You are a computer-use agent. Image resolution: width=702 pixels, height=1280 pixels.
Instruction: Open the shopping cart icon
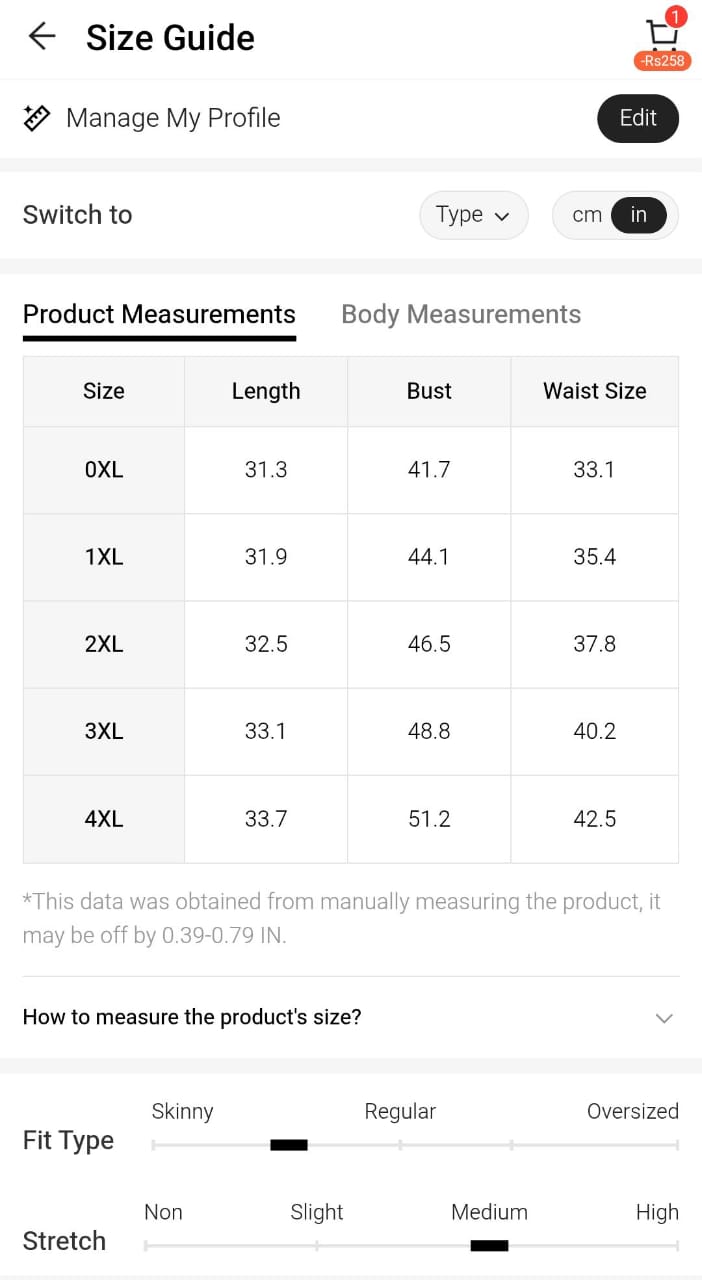661,36
